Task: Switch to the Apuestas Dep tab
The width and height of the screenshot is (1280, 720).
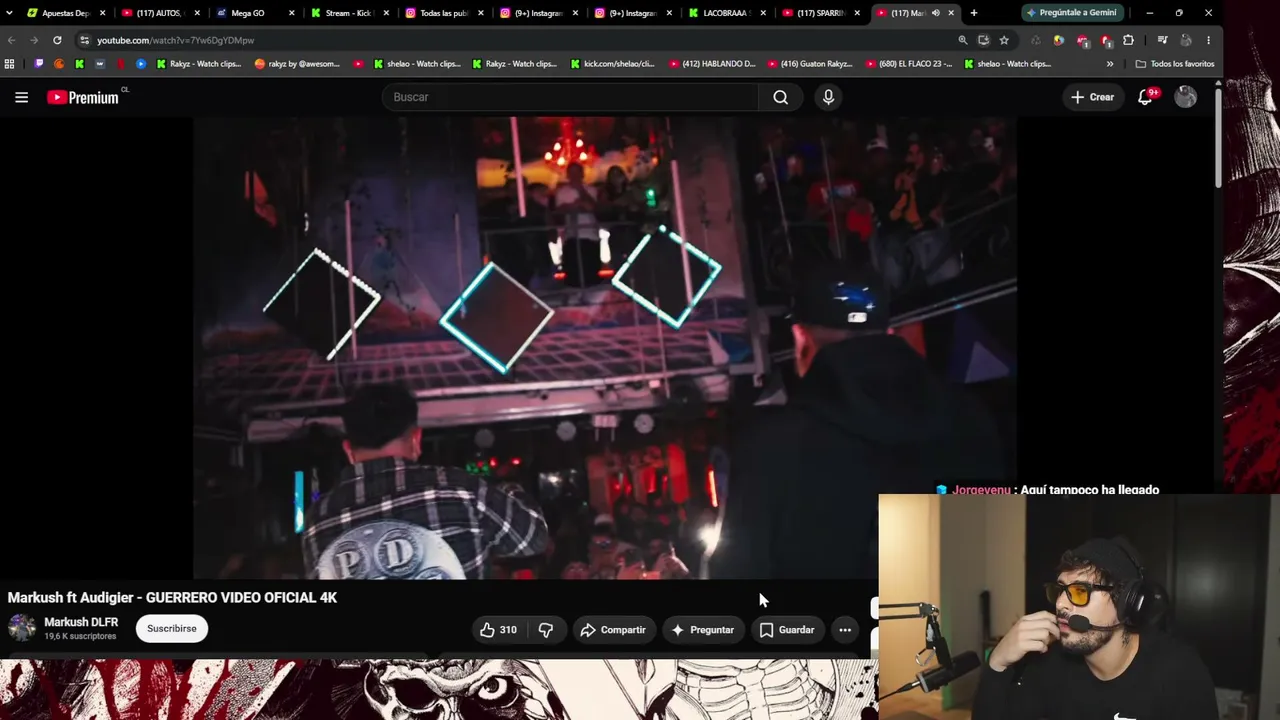Action: tap(66, 13)
